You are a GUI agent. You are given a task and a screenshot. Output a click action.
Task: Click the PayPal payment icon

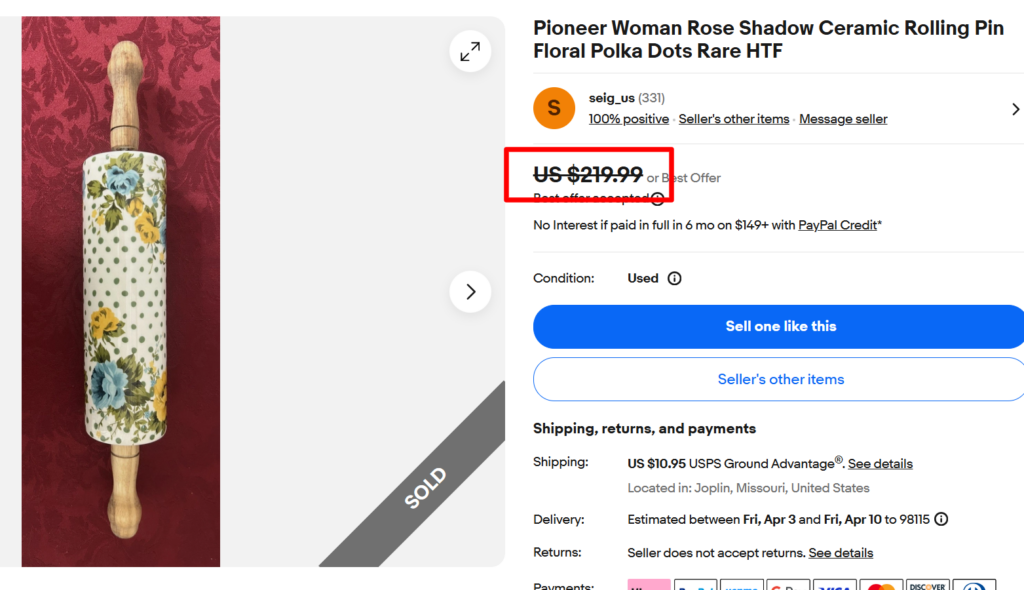tap(695, 585)
